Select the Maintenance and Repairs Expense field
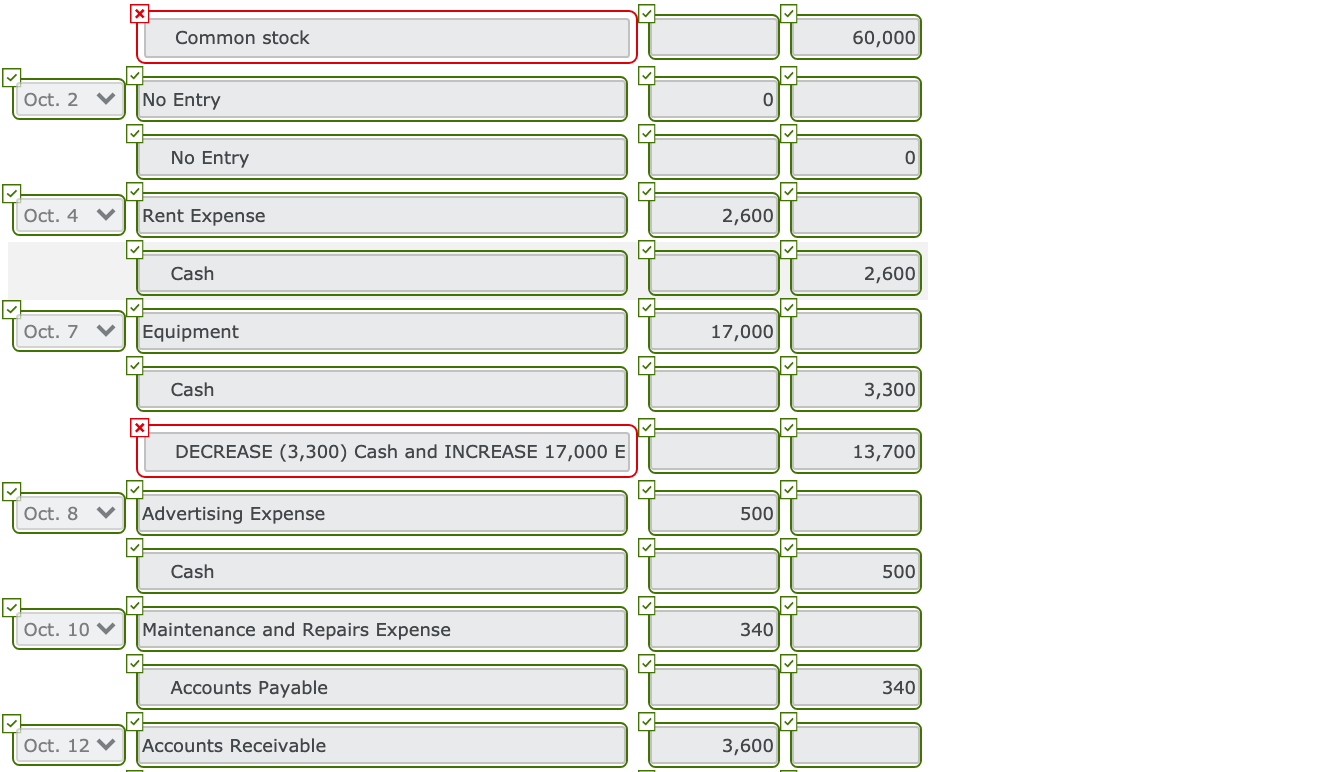 click(x=382, y=629)
